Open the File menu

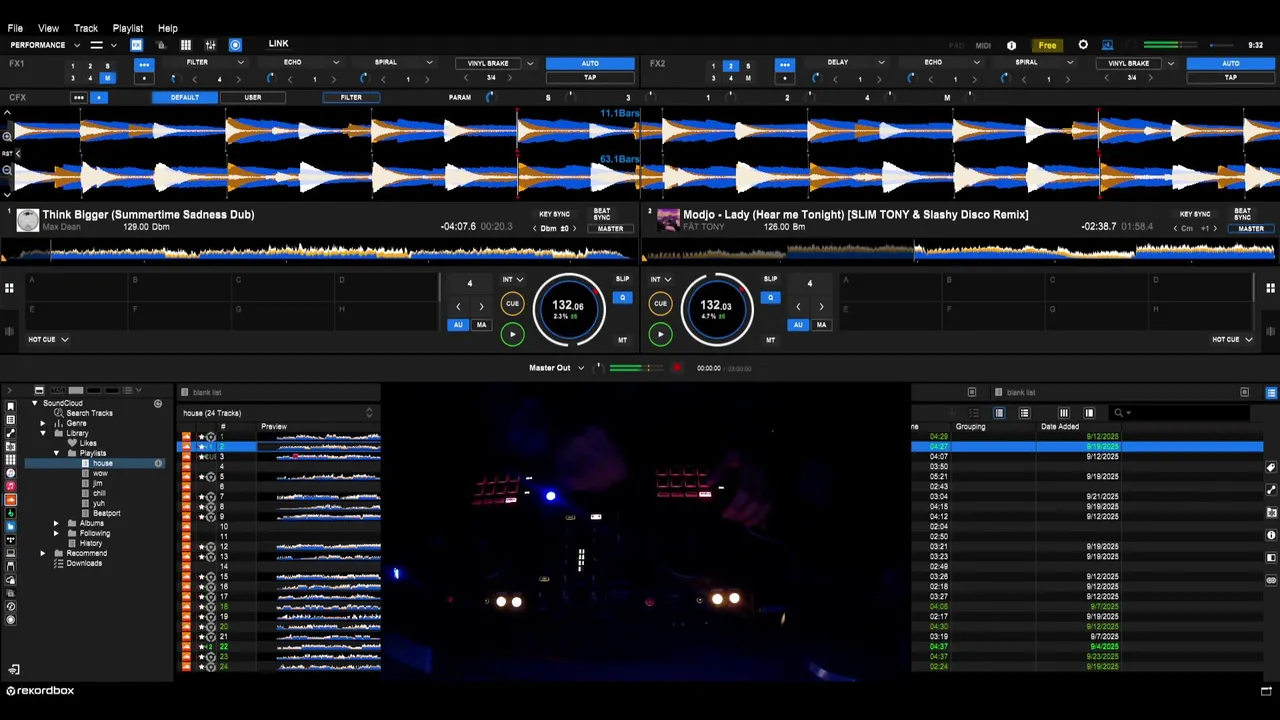pyautogui.click(x=15, y=28)
